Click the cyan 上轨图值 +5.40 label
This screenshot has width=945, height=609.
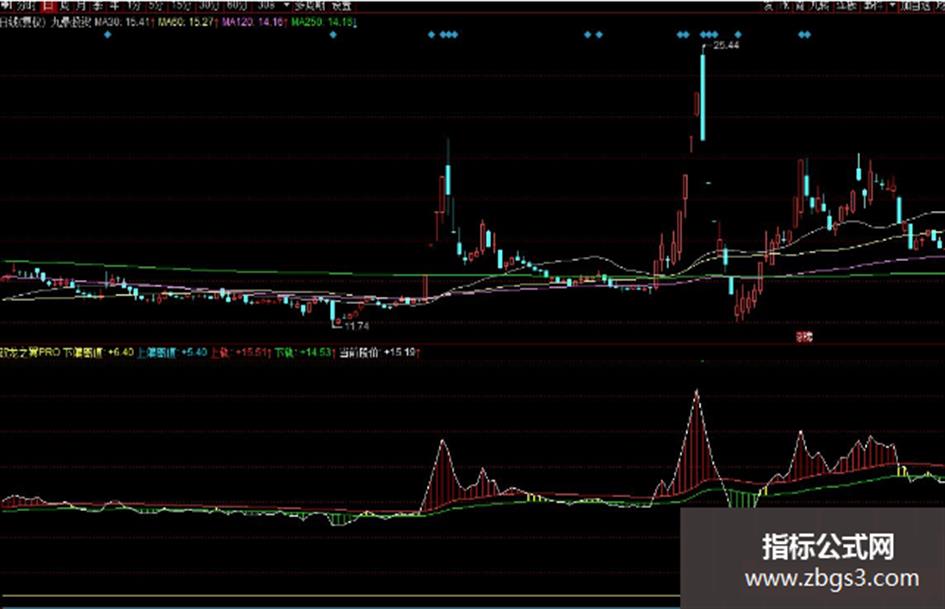pyautogui.click(x=172, y=352)
